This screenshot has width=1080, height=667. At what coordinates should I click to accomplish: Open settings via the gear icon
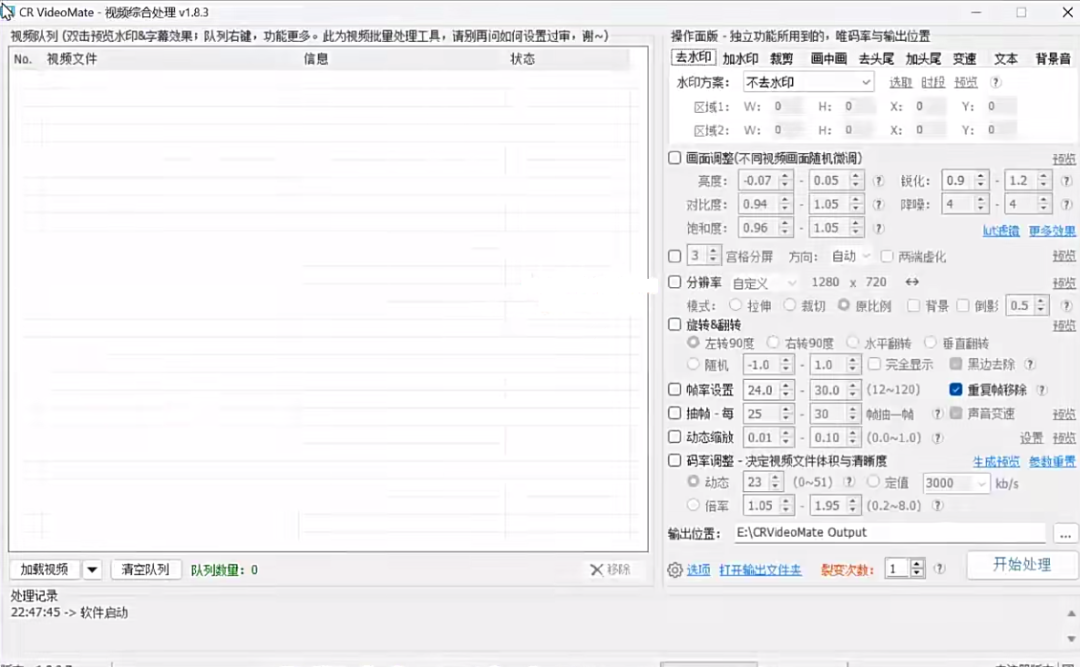(677, 568)
